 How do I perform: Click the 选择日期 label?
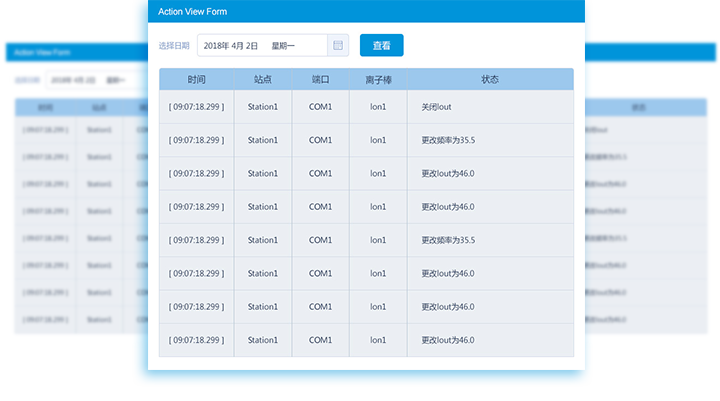pos(174,46)
